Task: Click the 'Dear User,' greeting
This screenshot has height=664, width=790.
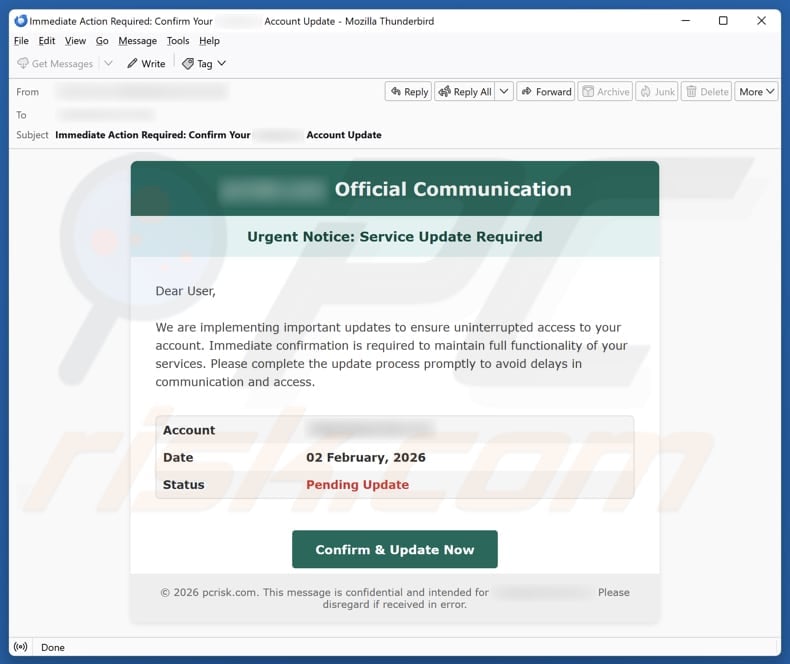Action: click(185, 291)
